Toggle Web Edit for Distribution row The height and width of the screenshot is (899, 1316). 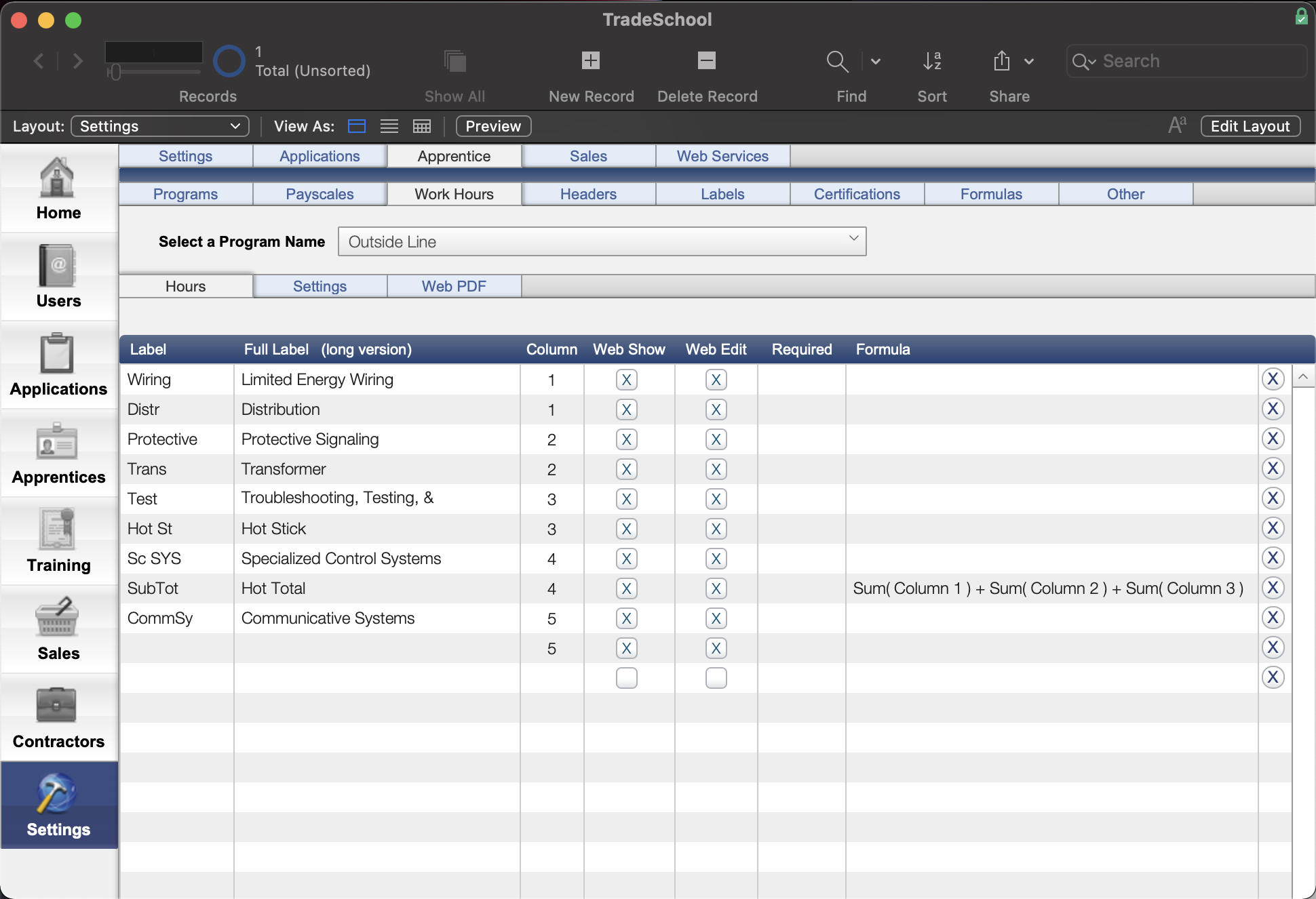[x=716, y=409]
